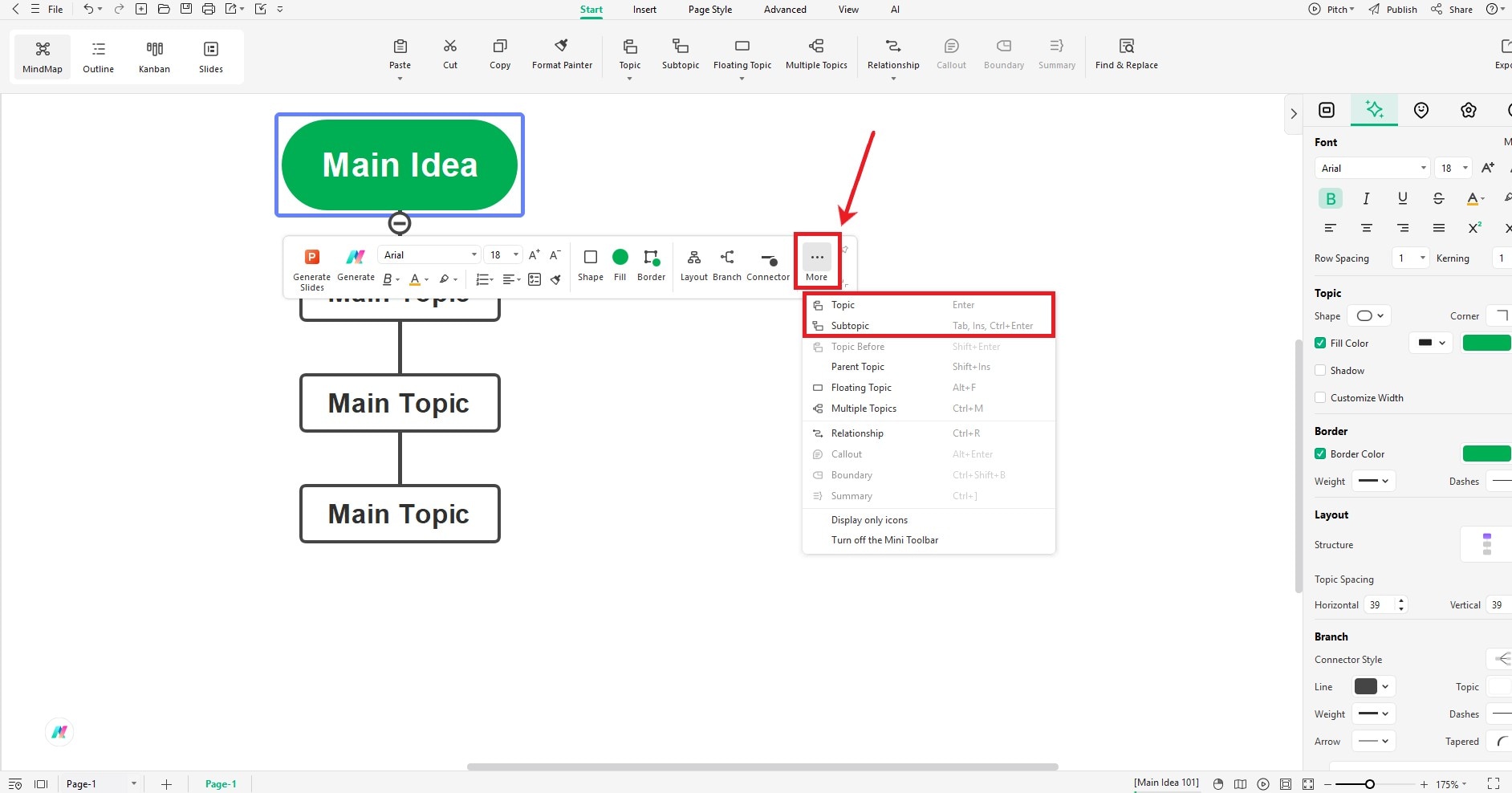Open the Advanced ribbon tab
1512x793 pixels.
pyautogui.click(x=785, y=10)
